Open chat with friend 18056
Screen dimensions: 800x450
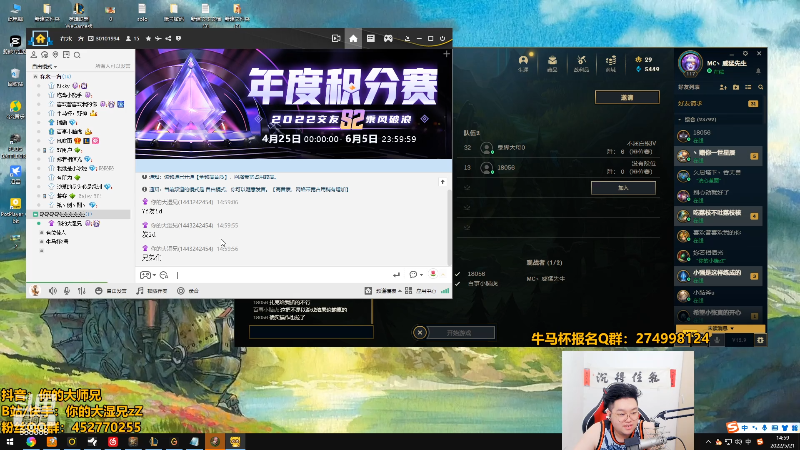pos(718,136)
